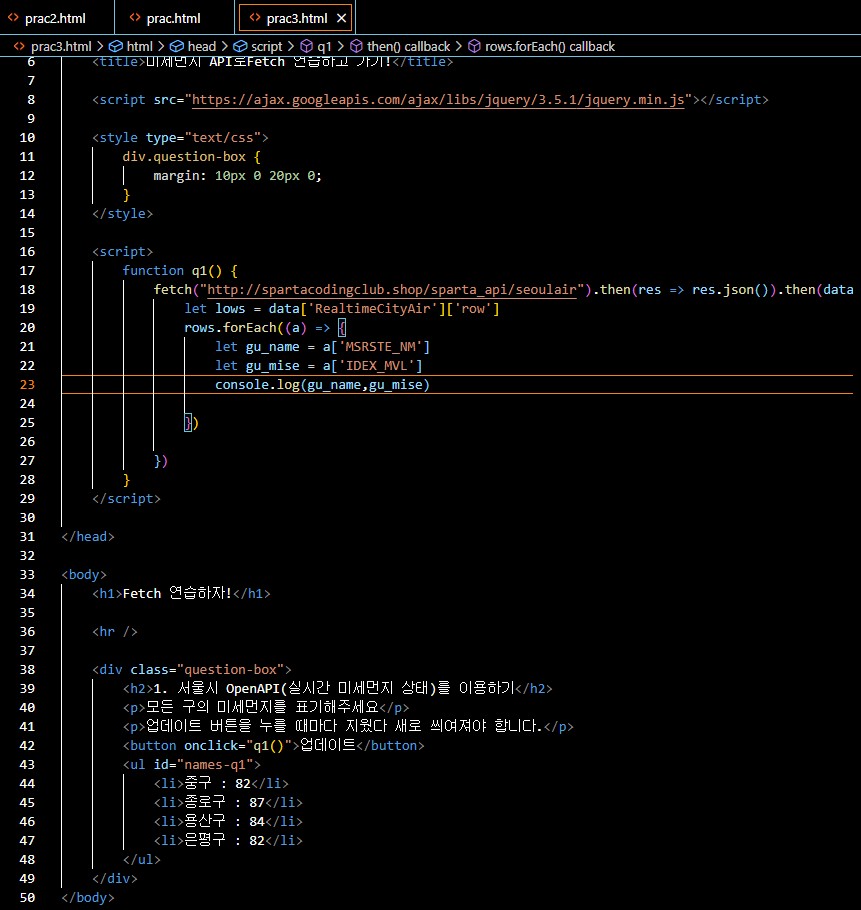Click the <hr /> tag on line 36

(x=115, y=631)
